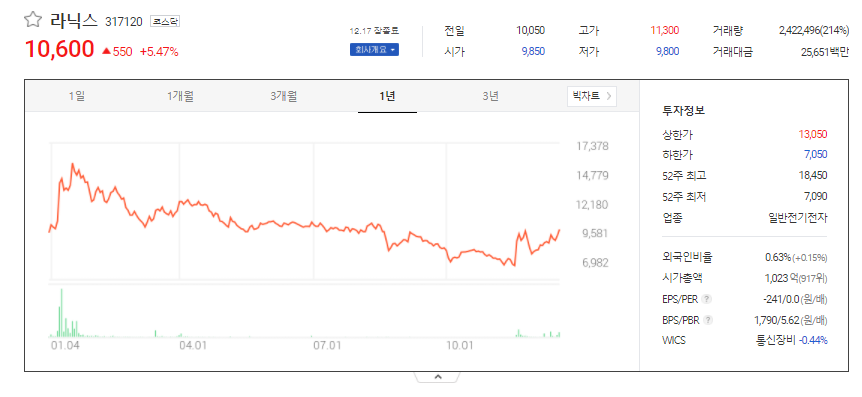Click the 17,378 price axis label

[593, 147]
